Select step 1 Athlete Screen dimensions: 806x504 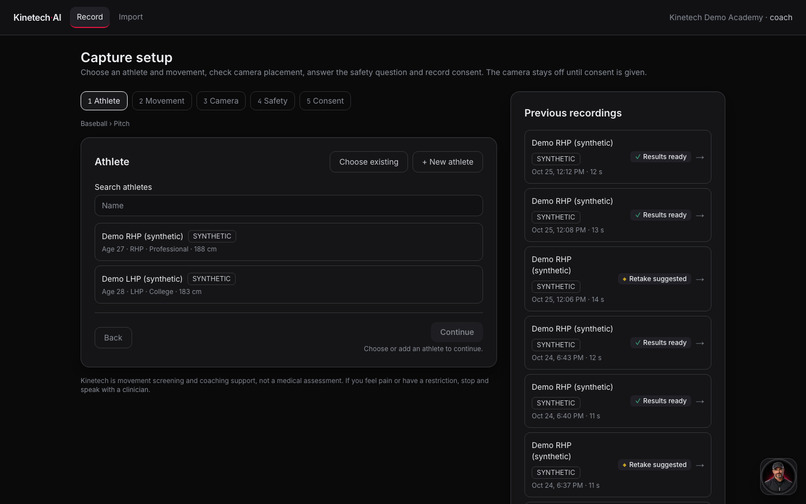(x=104, y=101)
